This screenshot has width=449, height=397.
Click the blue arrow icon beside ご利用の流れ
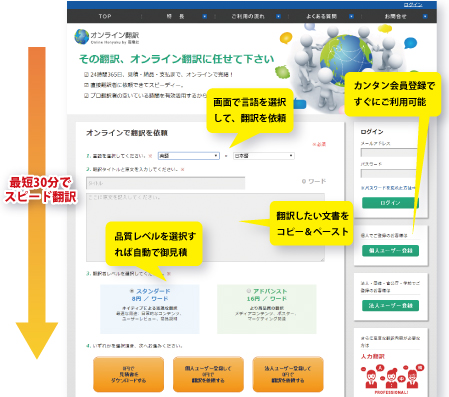(x=278, y=16)
